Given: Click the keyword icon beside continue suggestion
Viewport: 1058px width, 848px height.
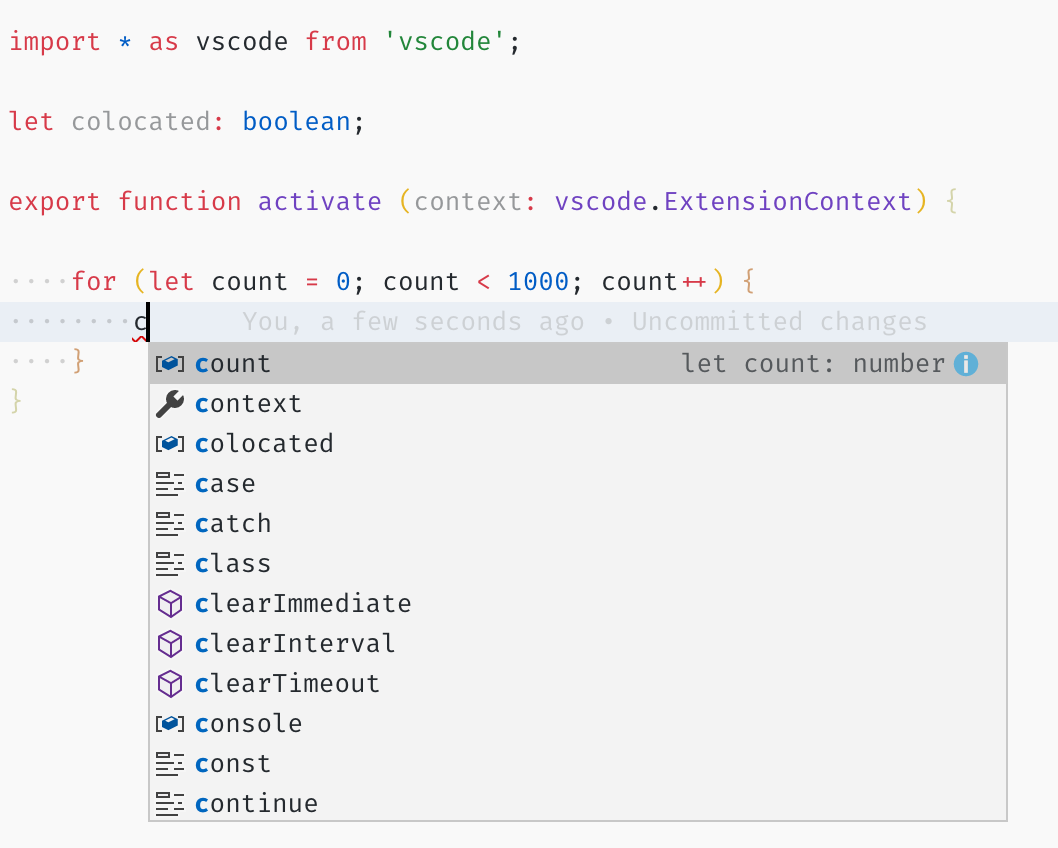Looking at the screenshot, I should point(170,804).
